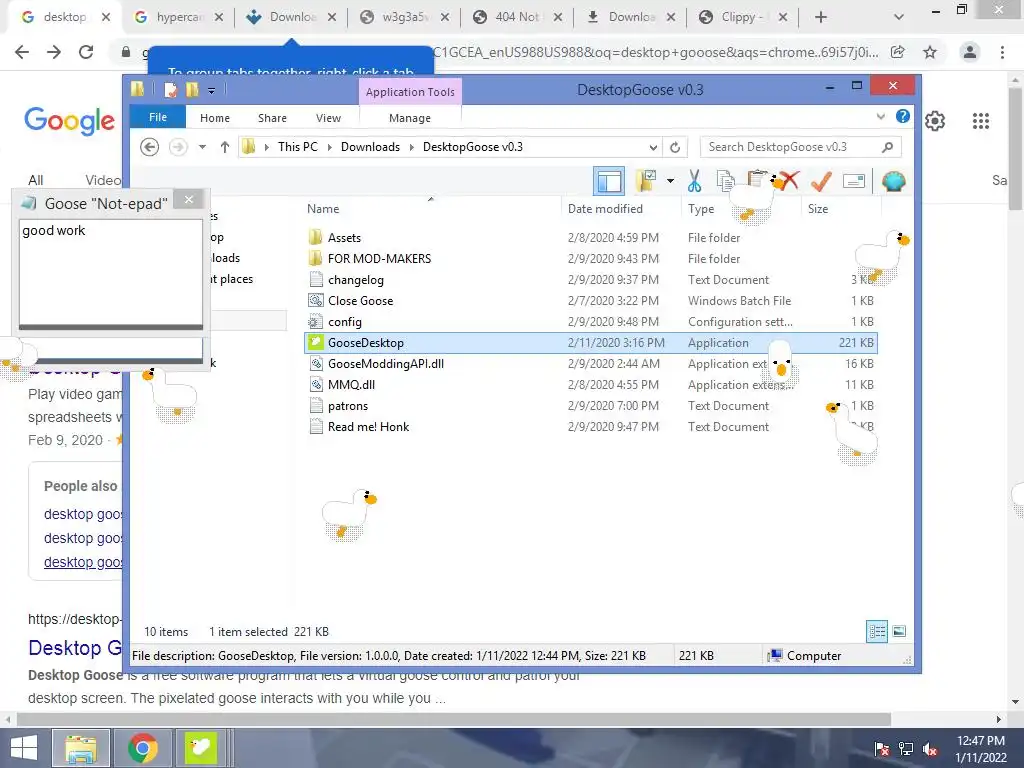Image resolution: width=1024 pixels, height=768 pixels.
Task: Click inside the Goose Not-epad text area
Action: pos(110,271)
